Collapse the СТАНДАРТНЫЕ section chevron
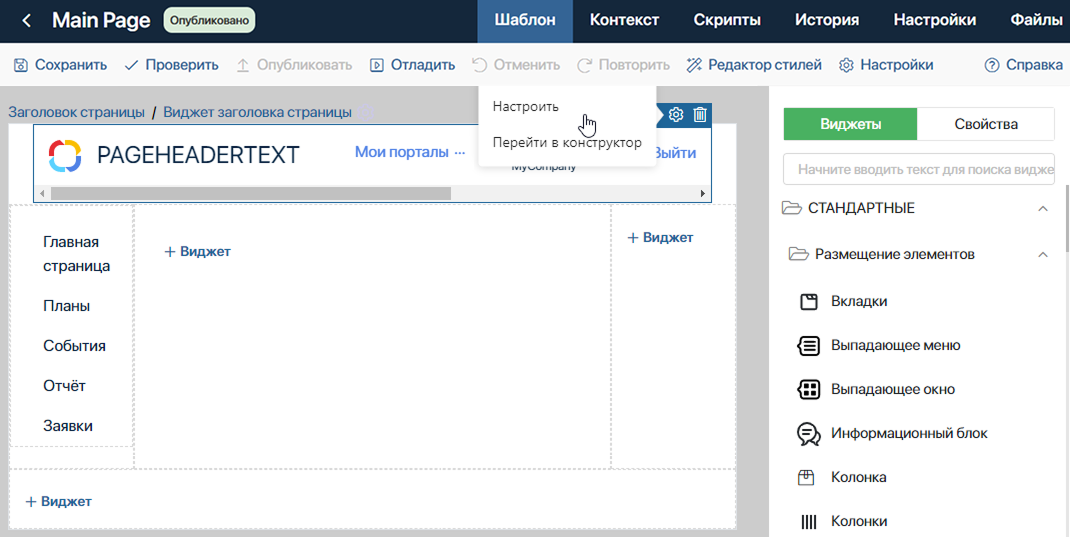 pyautogui.click(x=1043, y=208)
